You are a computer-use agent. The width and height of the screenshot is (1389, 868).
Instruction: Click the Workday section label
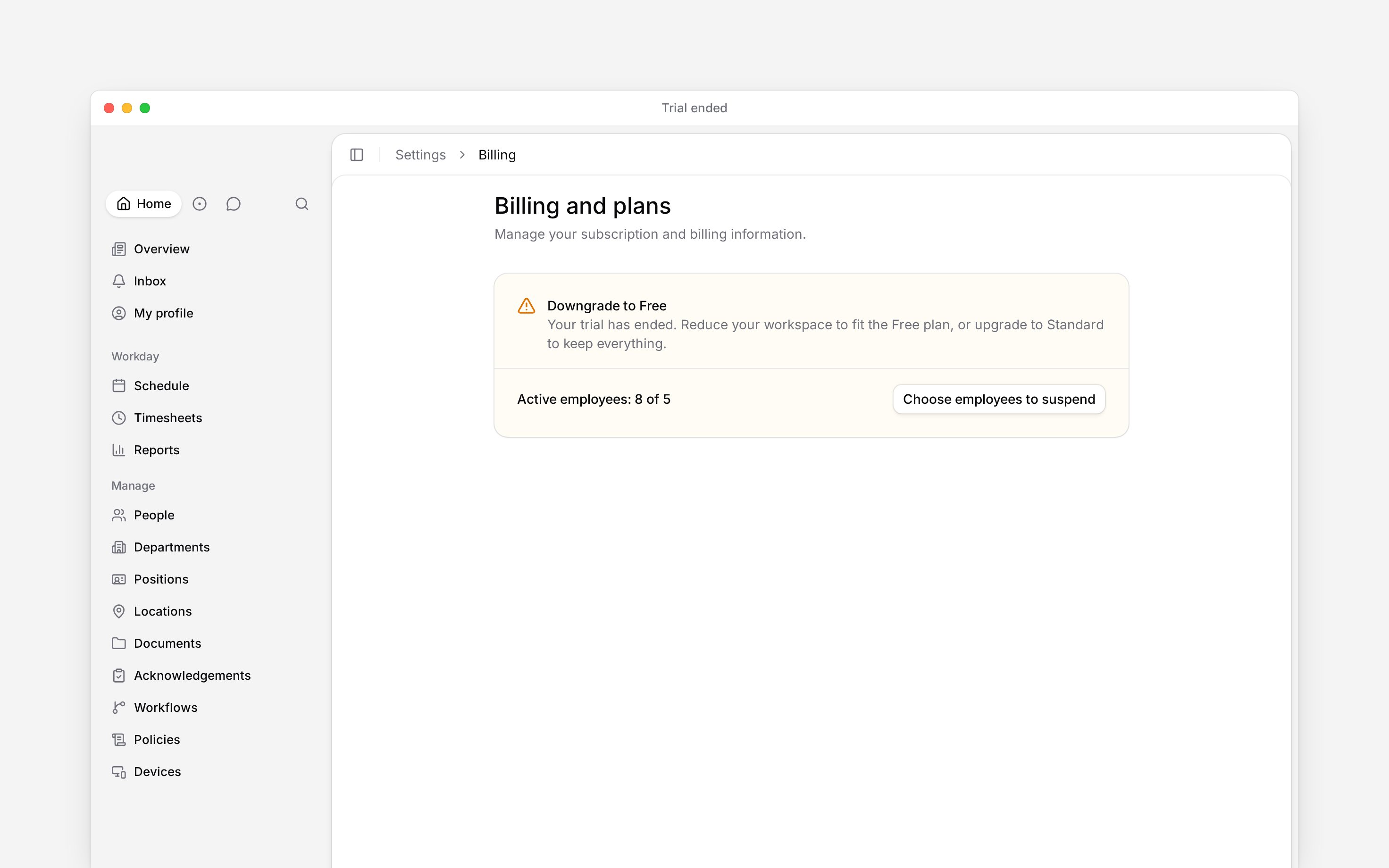click(x=135, y=357)
